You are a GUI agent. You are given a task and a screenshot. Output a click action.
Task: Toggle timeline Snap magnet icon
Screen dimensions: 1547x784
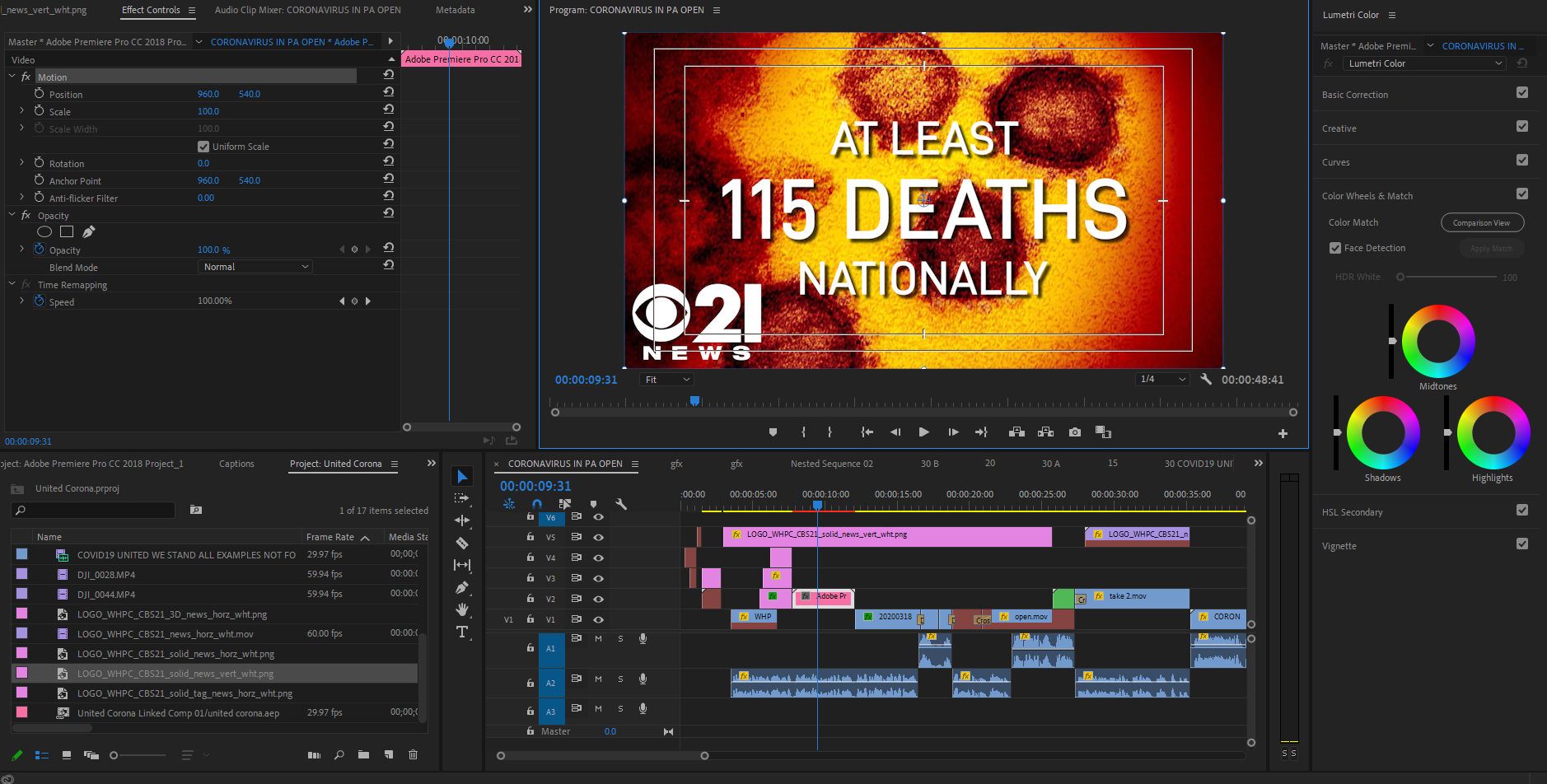(537, 504)
